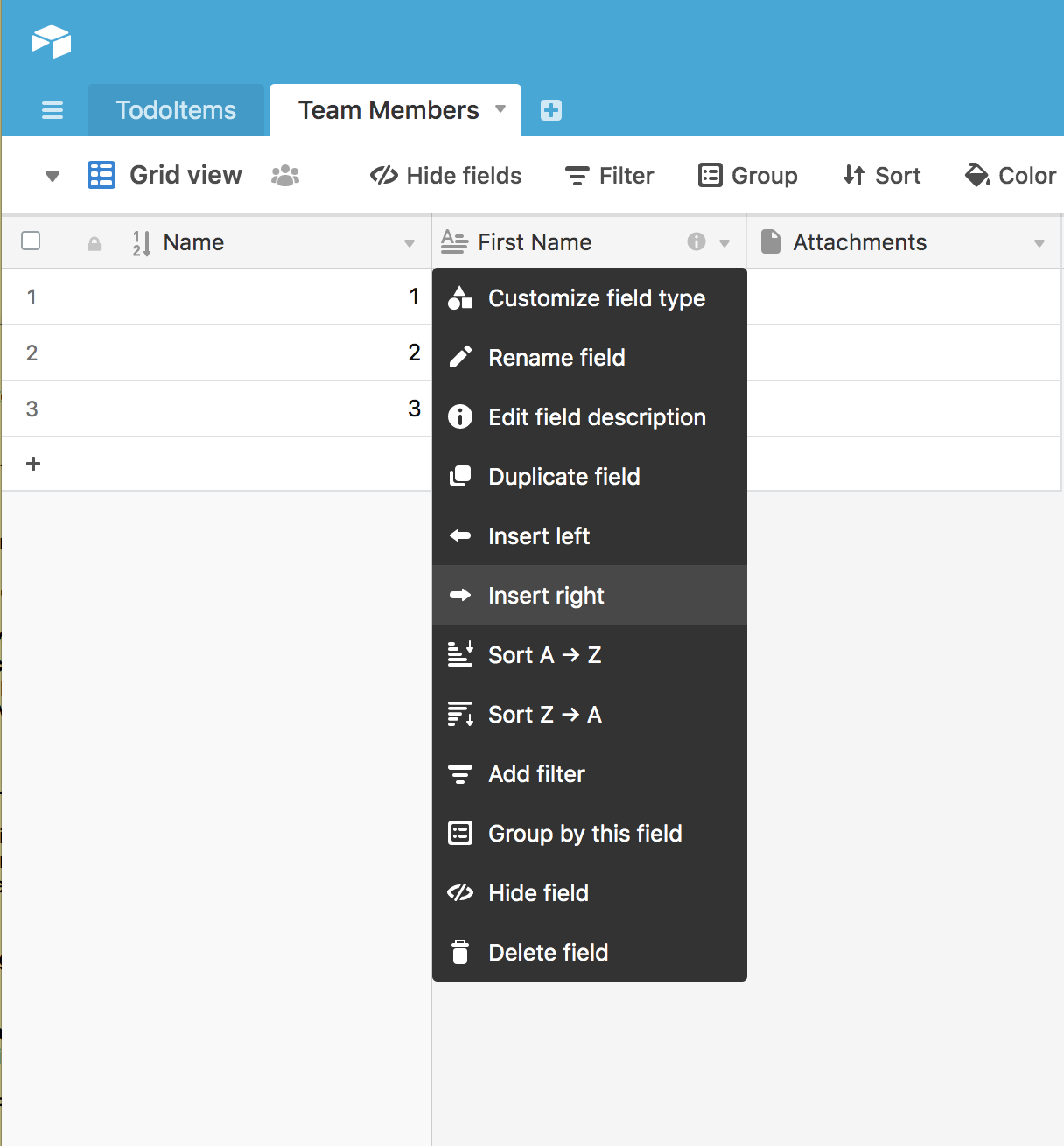Open the Filter toolbar button

coord(610,176)
